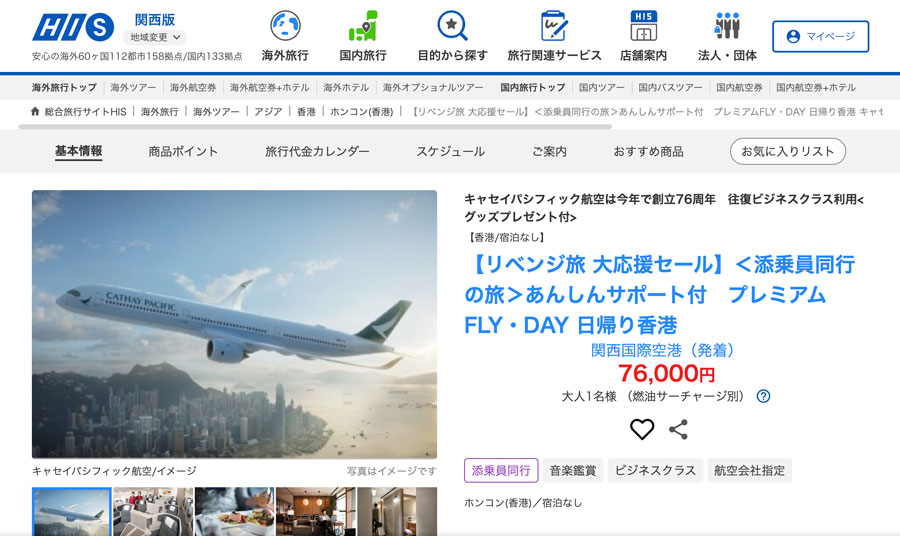Open the 海外航空券 link in the sub navigation
The image size is (900, 536).
[x=193, y=87]
